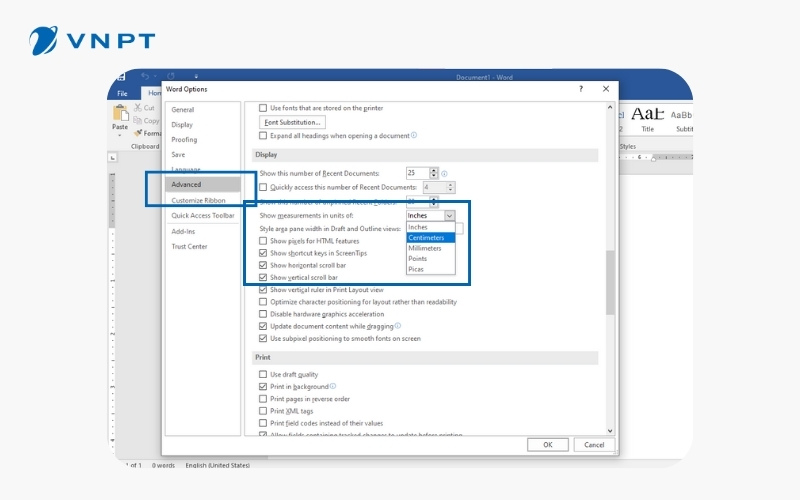The height and width of the screenshot is (500, 800).
Task: Click the Font Substitution button
Action: [292, 122]
